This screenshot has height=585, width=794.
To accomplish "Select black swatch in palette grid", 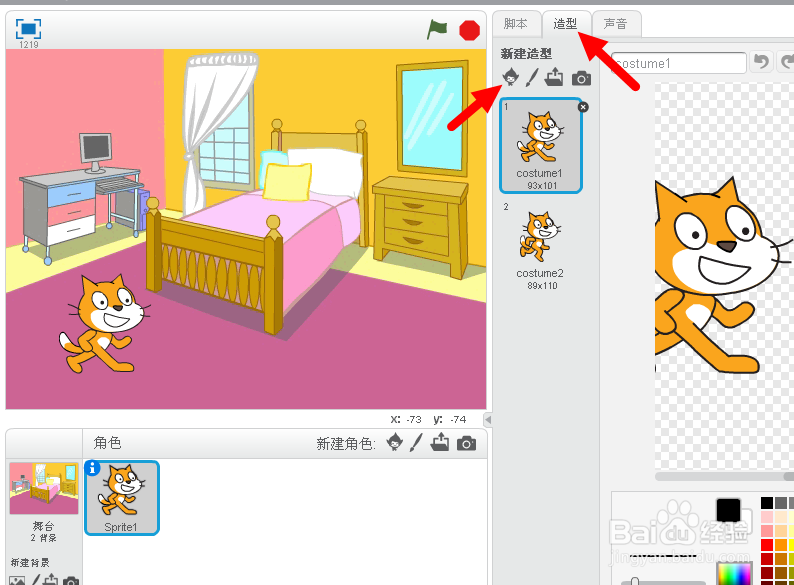I will pyautogui.click(x=767, y=503).
